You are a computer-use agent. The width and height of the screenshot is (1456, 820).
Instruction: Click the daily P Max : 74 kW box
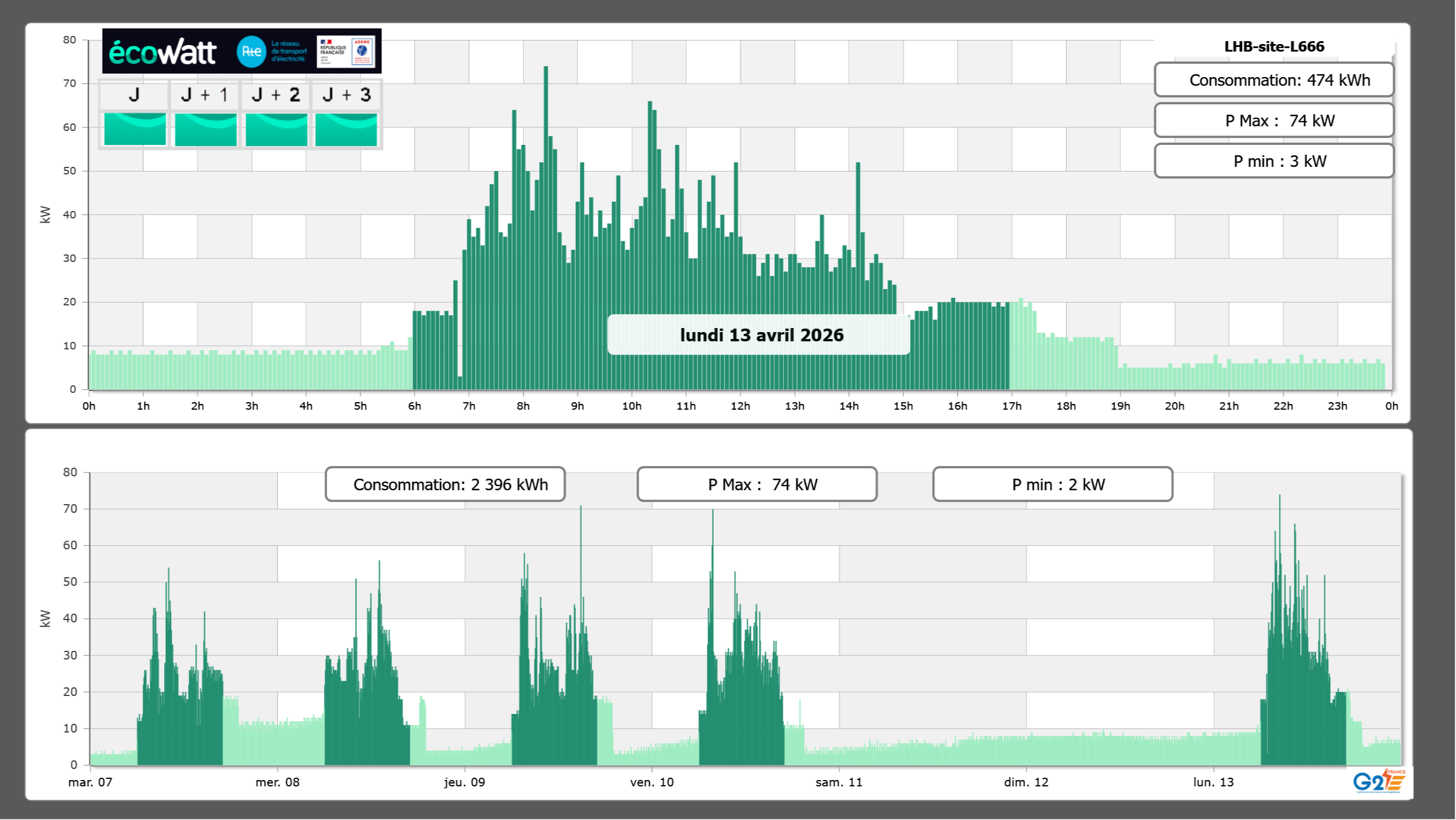click(x=1273, y=121)
